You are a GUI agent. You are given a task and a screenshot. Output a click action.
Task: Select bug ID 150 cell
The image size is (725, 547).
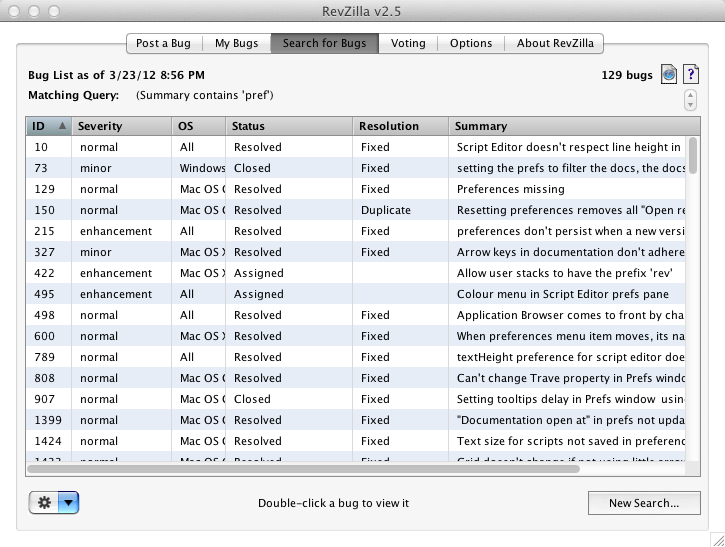point(49,210)
